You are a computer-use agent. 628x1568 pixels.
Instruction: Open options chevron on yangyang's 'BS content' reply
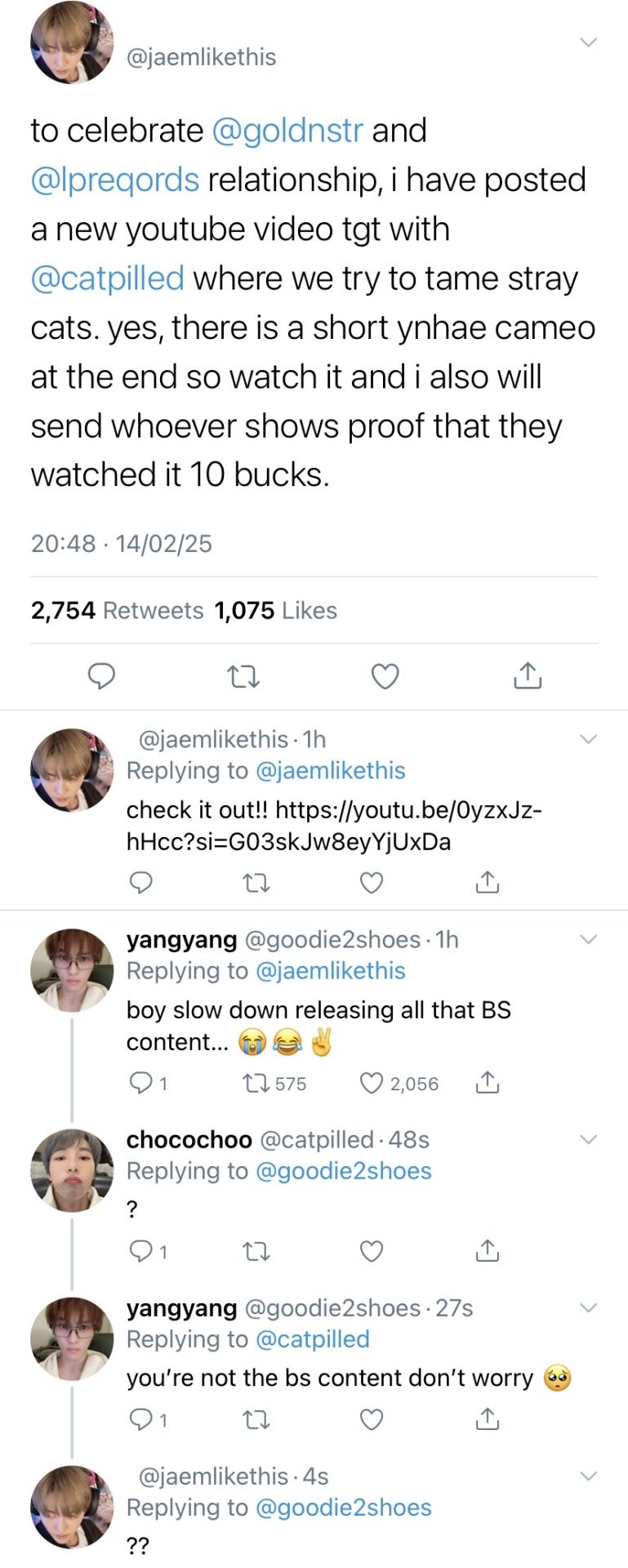pos(588,939)
